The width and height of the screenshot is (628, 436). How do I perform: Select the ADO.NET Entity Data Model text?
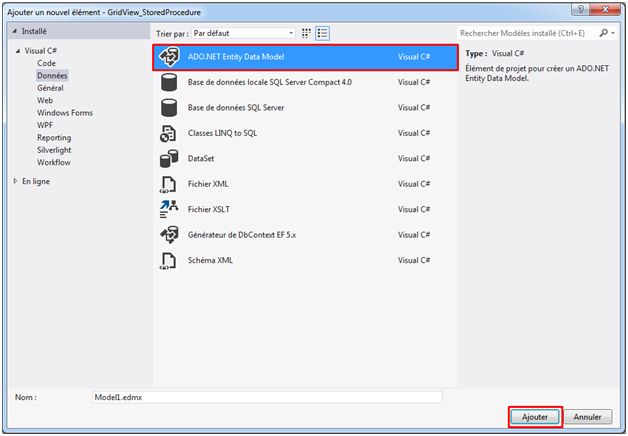click(236, 57)
